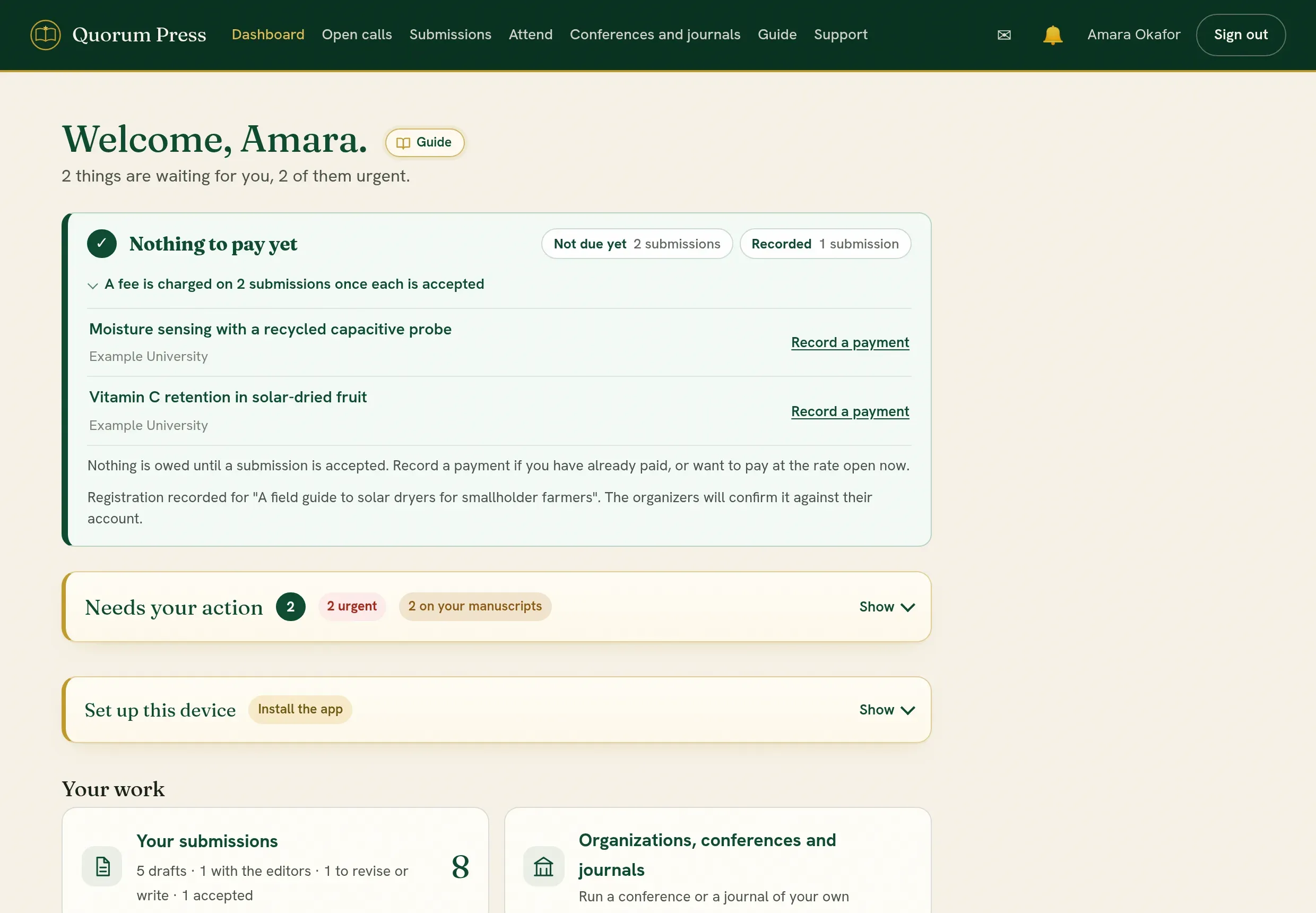Click the institution building icon
This screenshot has width=1316, height=913.
tap(544, 866)
